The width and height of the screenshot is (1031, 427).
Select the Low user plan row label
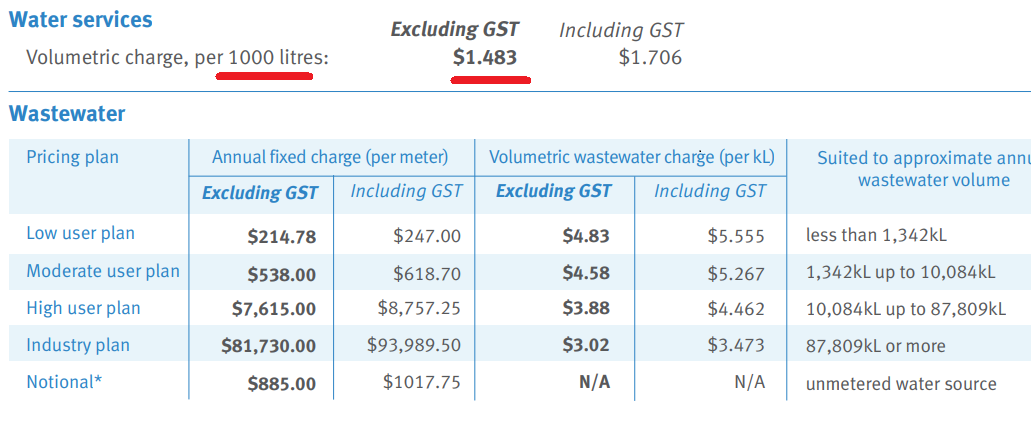click(80, 233)
